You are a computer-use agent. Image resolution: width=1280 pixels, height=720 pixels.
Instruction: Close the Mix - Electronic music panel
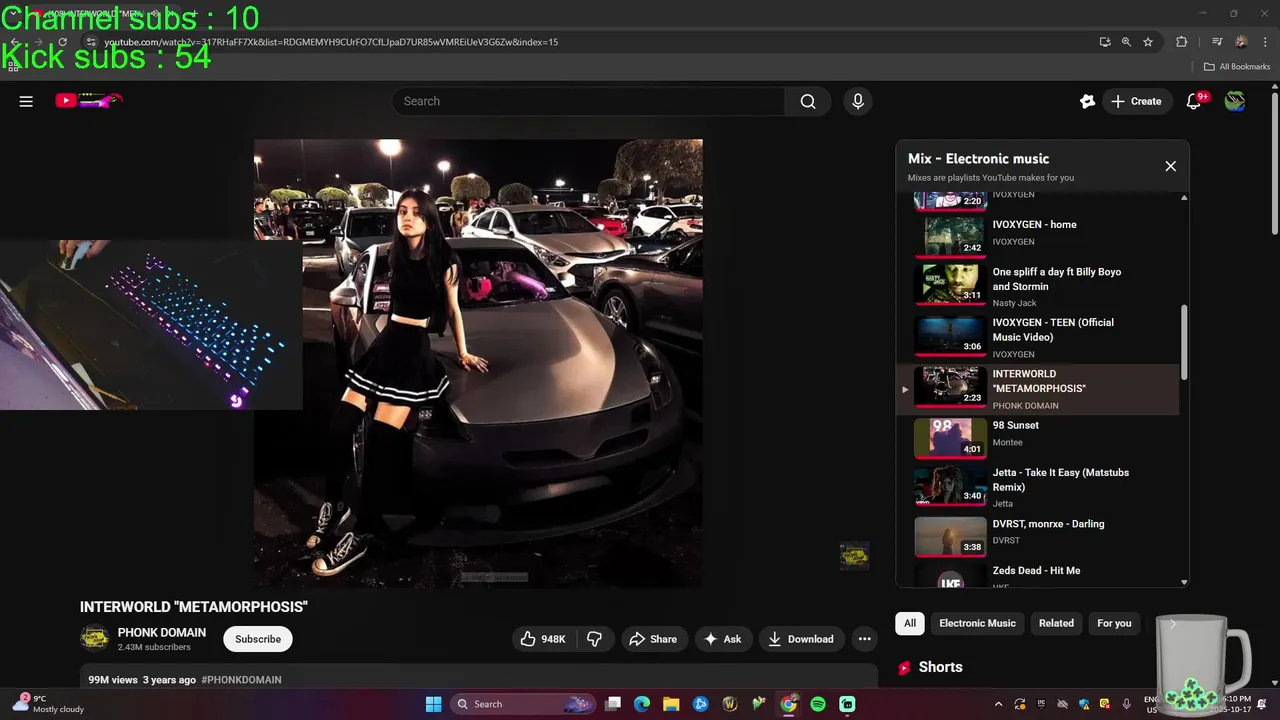click(x=1170, y=166)
